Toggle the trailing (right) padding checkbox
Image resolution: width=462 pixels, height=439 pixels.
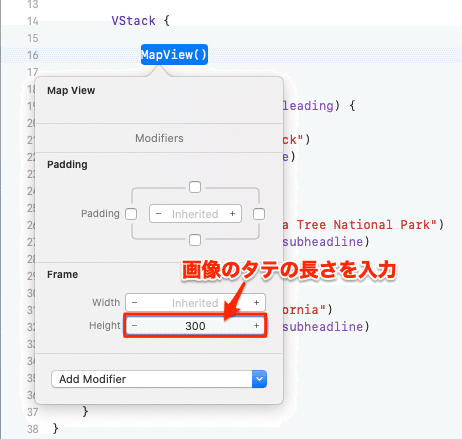pos(259,214)
